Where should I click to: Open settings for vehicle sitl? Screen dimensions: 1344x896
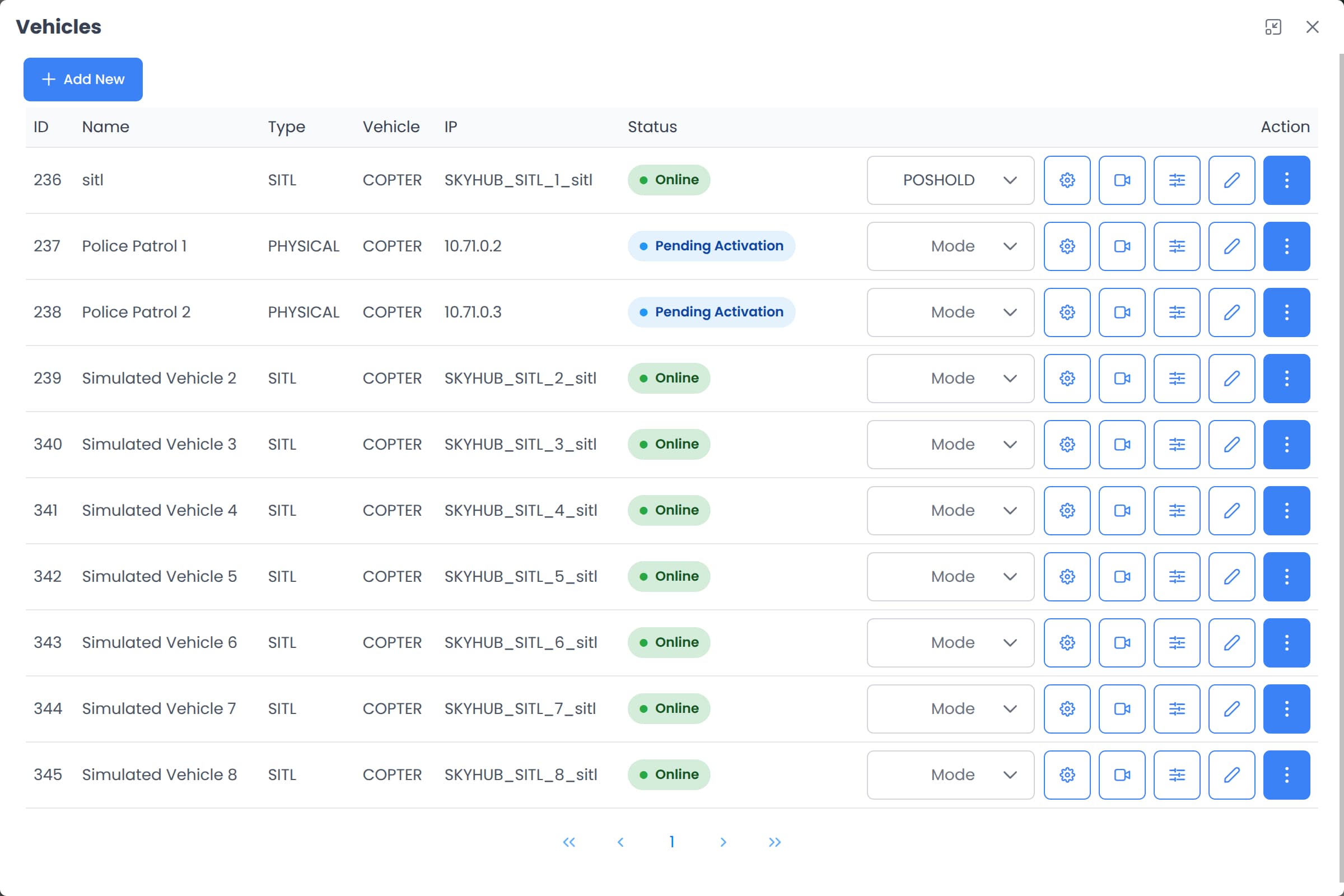[x=1066, y=180]
